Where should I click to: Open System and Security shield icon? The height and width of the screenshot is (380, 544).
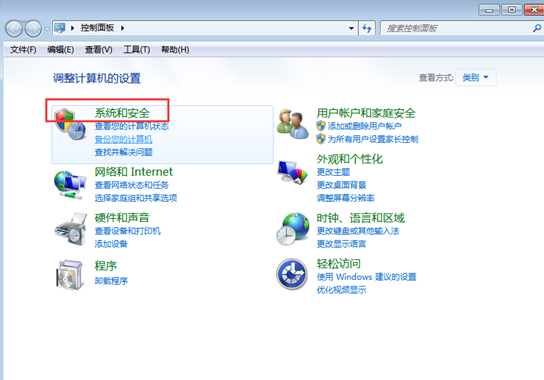click(x=71, y=124)
